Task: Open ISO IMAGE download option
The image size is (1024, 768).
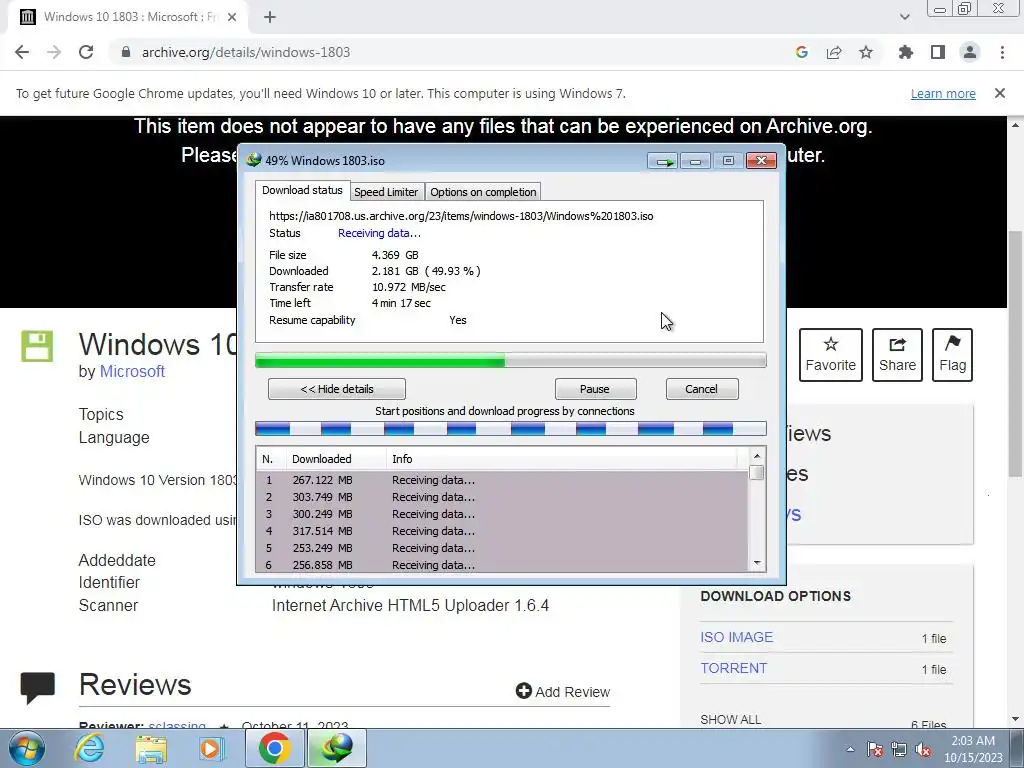Action: tap(736, 637)
